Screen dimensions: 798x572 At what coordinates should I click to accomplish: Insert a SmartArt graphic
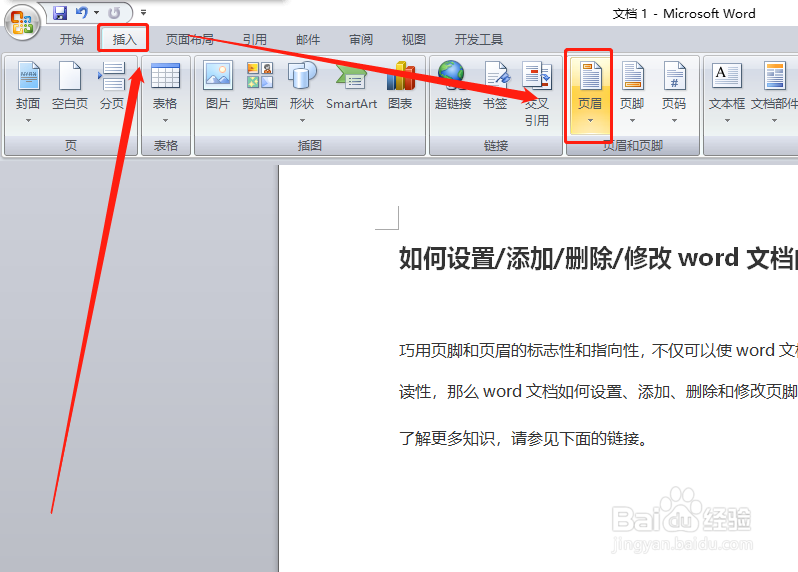tap(351, 85)
